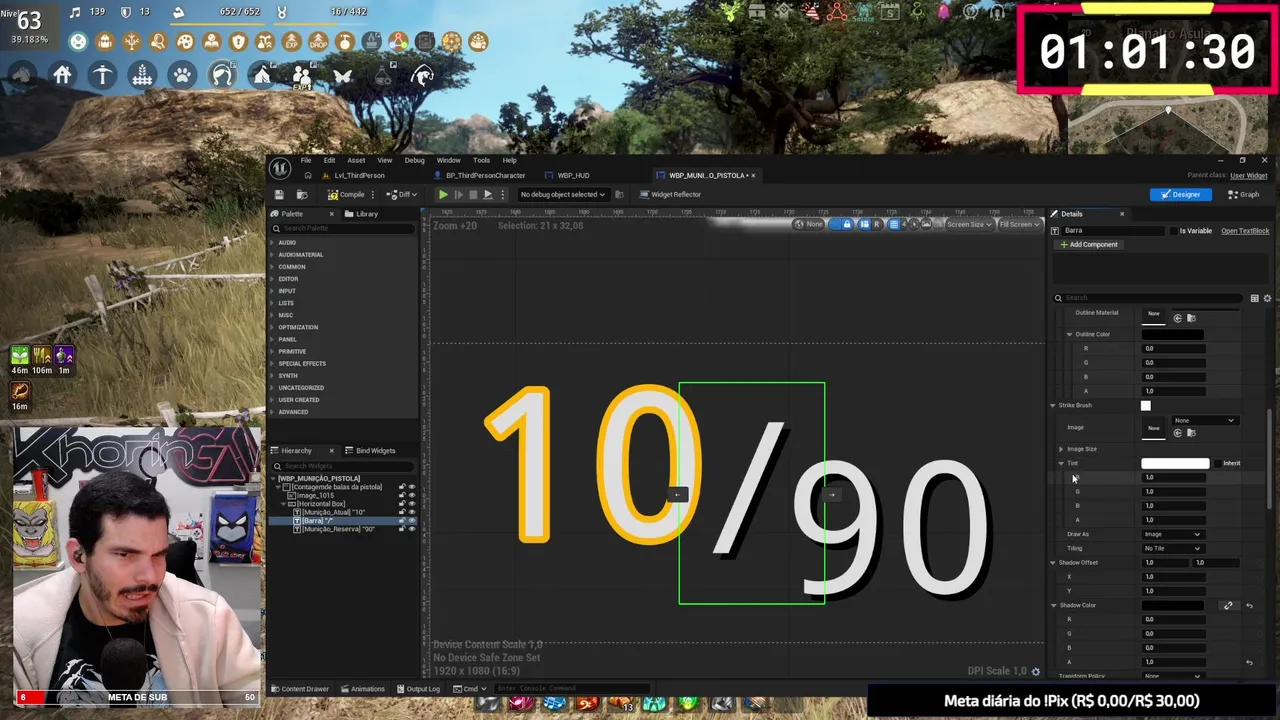1280x720 pixels.
Task: Click the property matrix table icon
Action: [x=1254, y=298]
